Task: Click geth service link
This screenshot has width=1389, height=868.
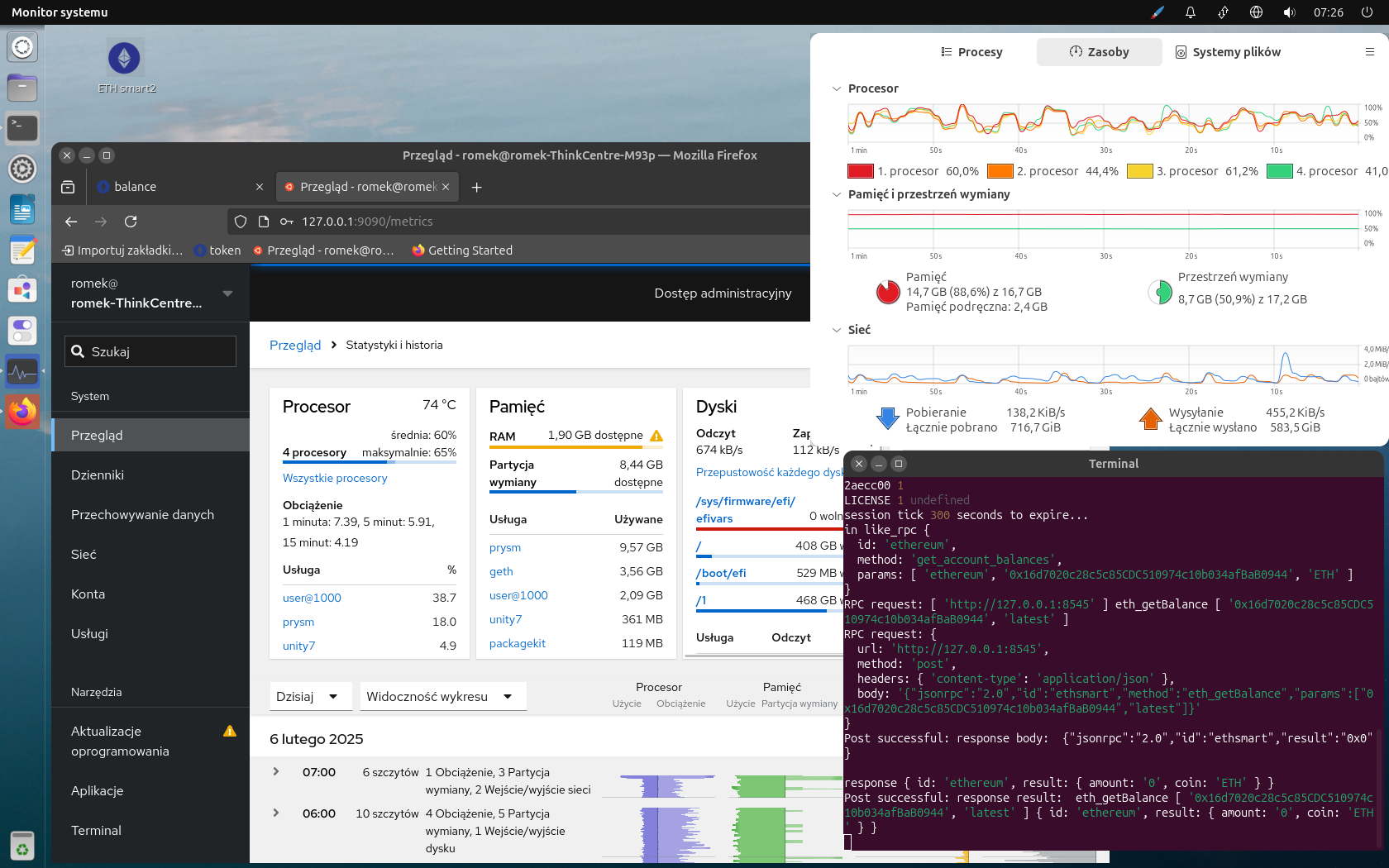Action: click(x=501, y=571)
